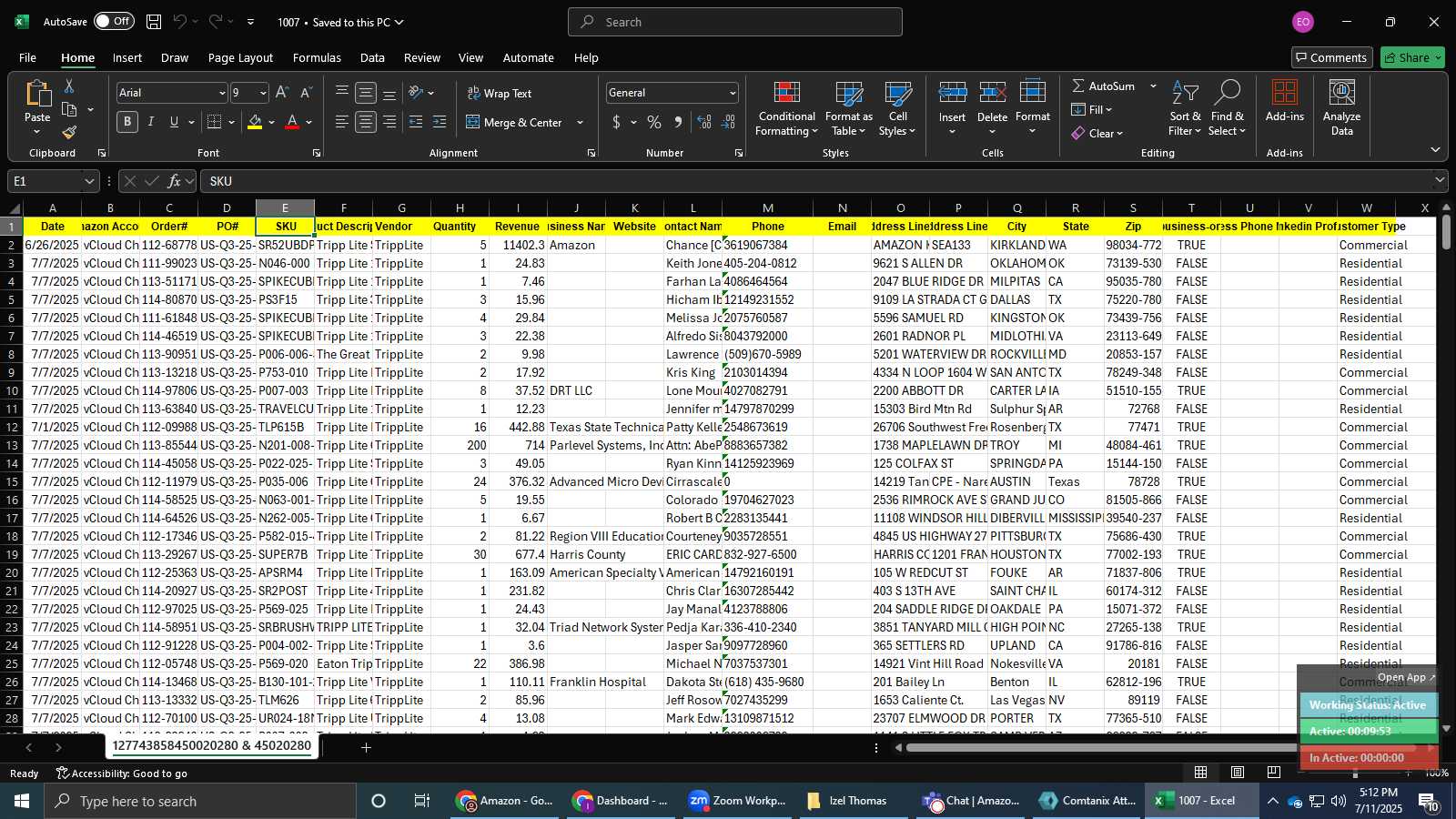Switch to Page Break Preview view
The image size is (1456, 819).
point(1273,773)
